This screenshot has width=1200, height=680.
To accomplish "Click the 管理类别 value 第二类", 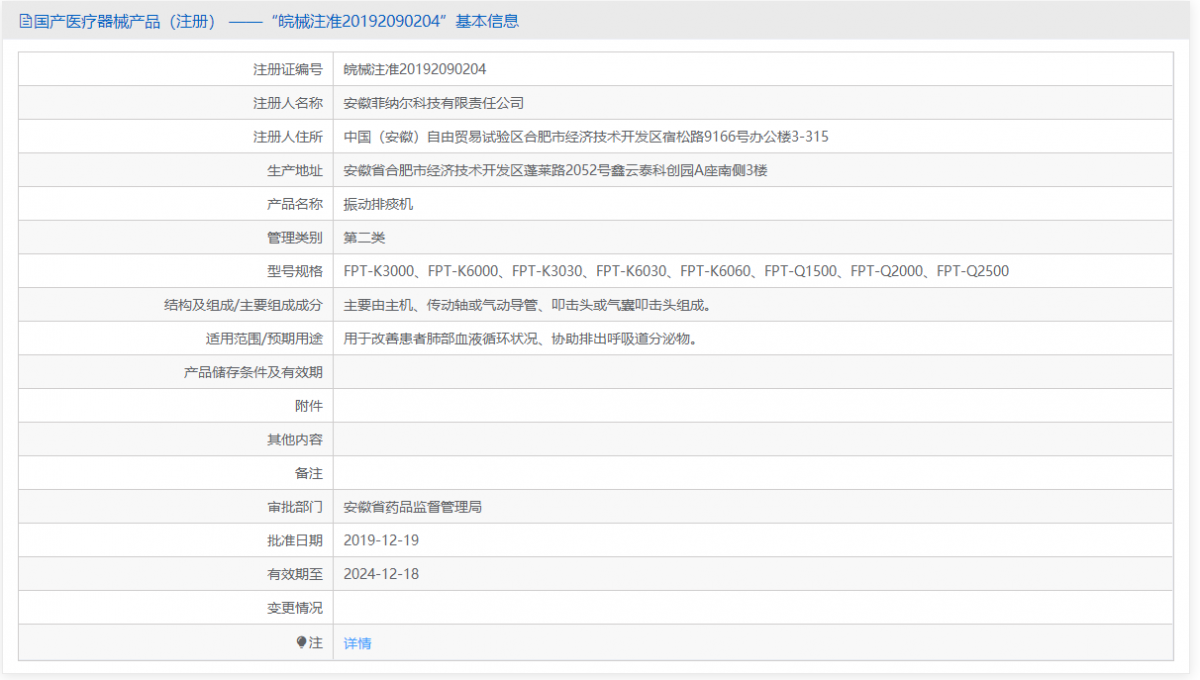I will point(363,237).
